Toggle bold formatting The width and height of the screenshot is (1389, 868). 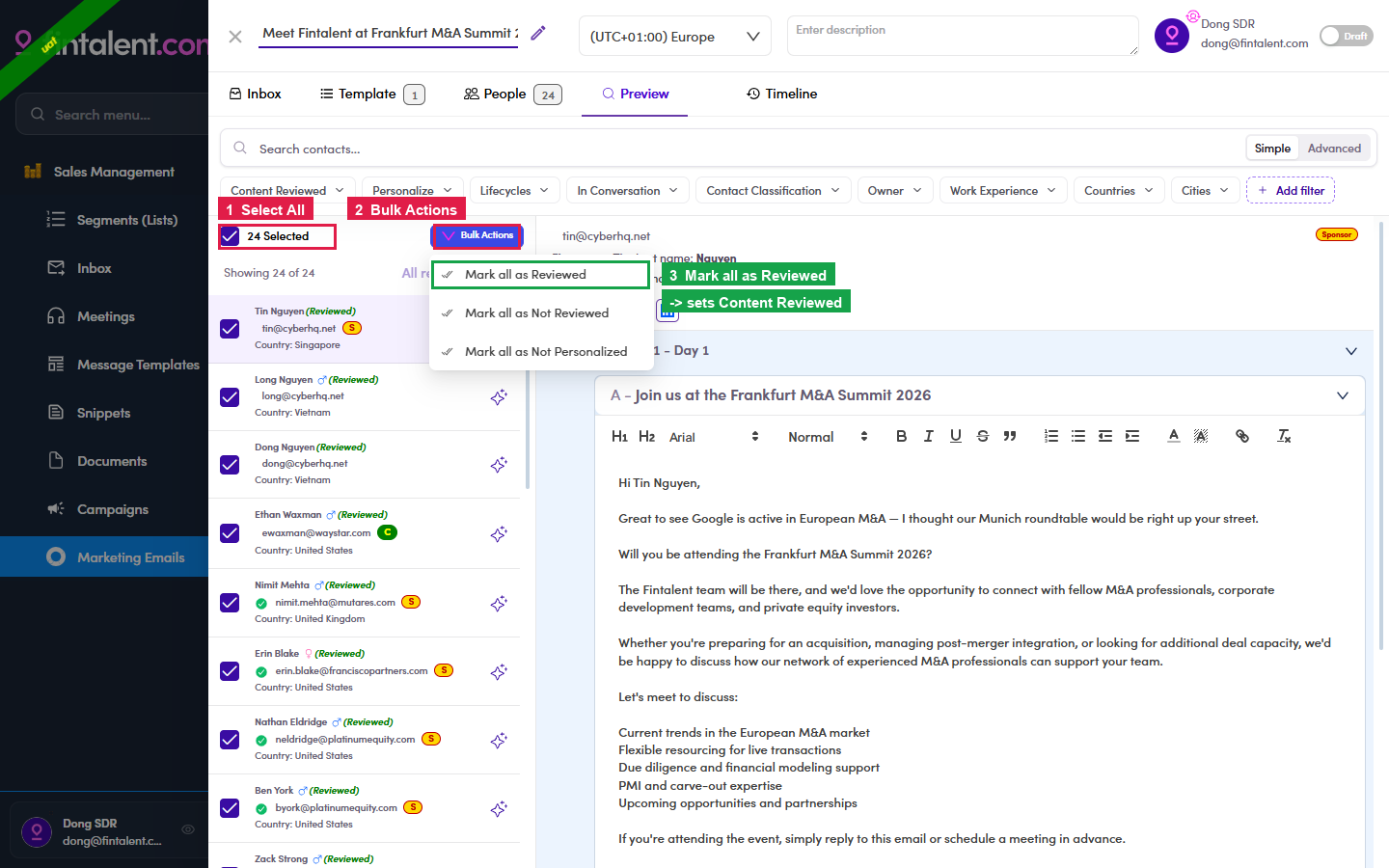click(x=901, y=436)
